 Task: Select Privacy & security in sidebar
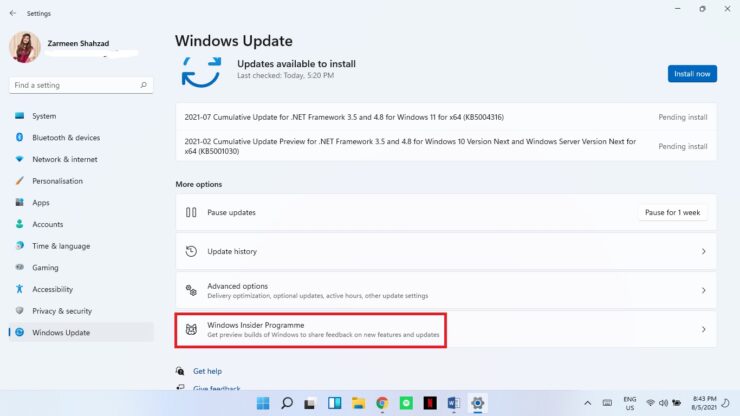tap(81, 311)
